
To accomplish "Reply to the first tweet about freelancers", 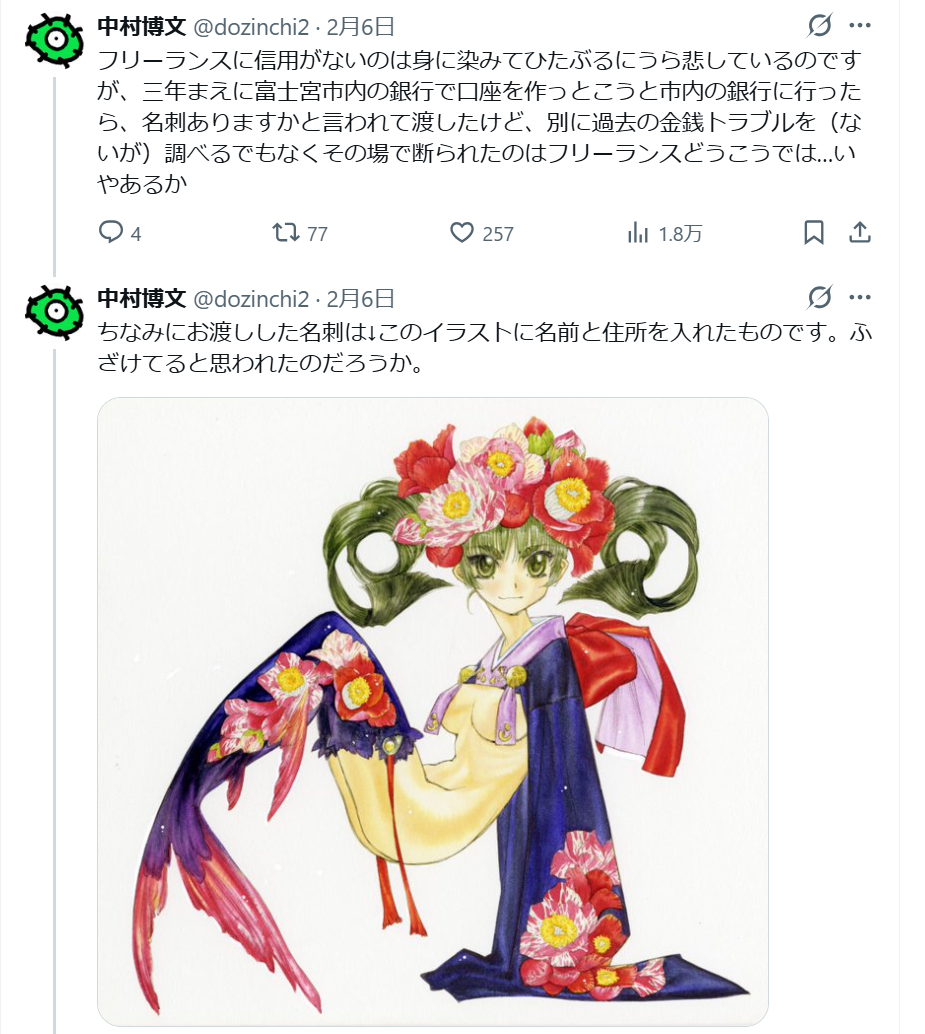I will click(x=111, y=232).
